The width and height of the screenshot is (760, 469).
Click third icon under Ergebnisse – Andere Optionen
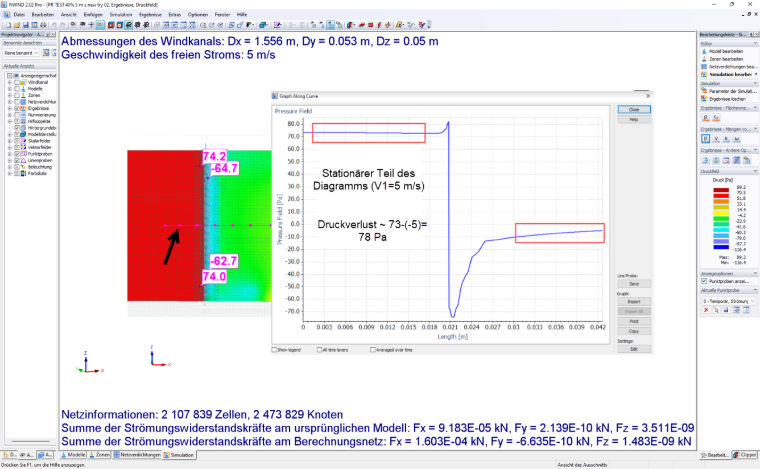(726, 160)
